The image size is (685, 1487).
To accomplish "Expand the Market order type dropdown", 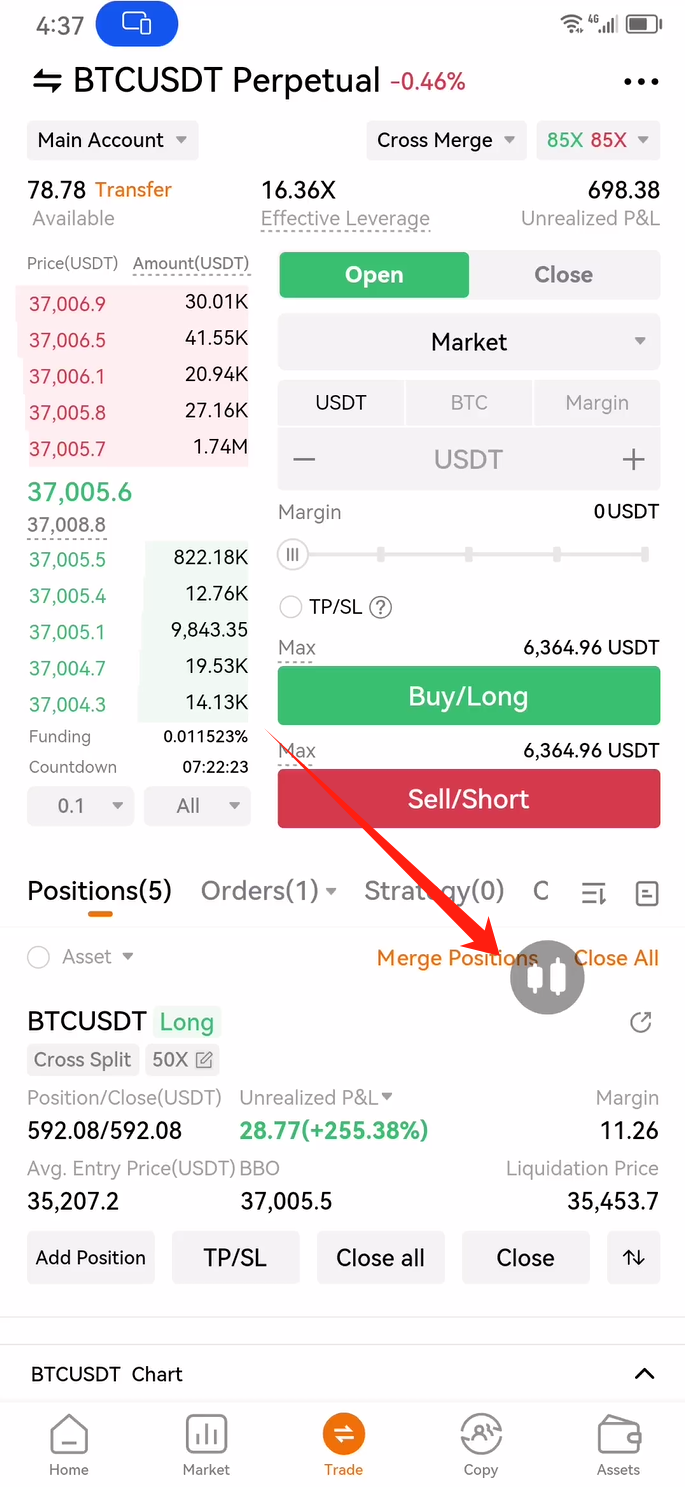I will (469, 342).
